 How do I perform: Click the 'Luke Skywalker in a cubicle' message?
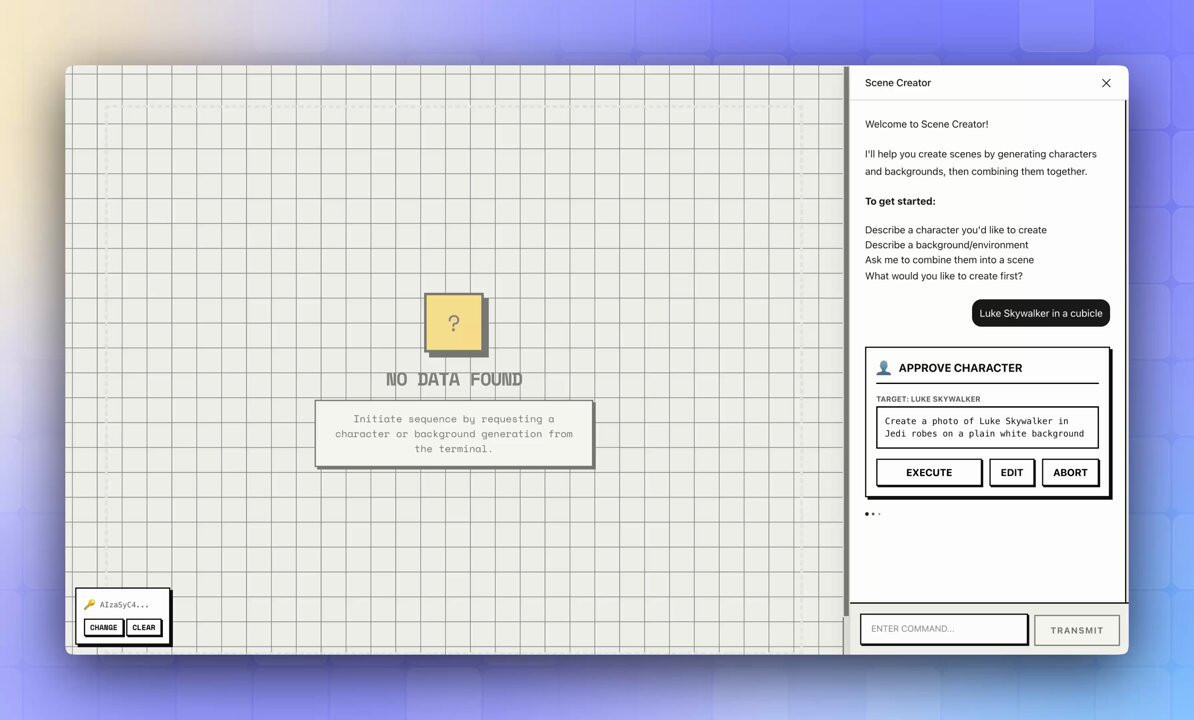click(1040, 313)
